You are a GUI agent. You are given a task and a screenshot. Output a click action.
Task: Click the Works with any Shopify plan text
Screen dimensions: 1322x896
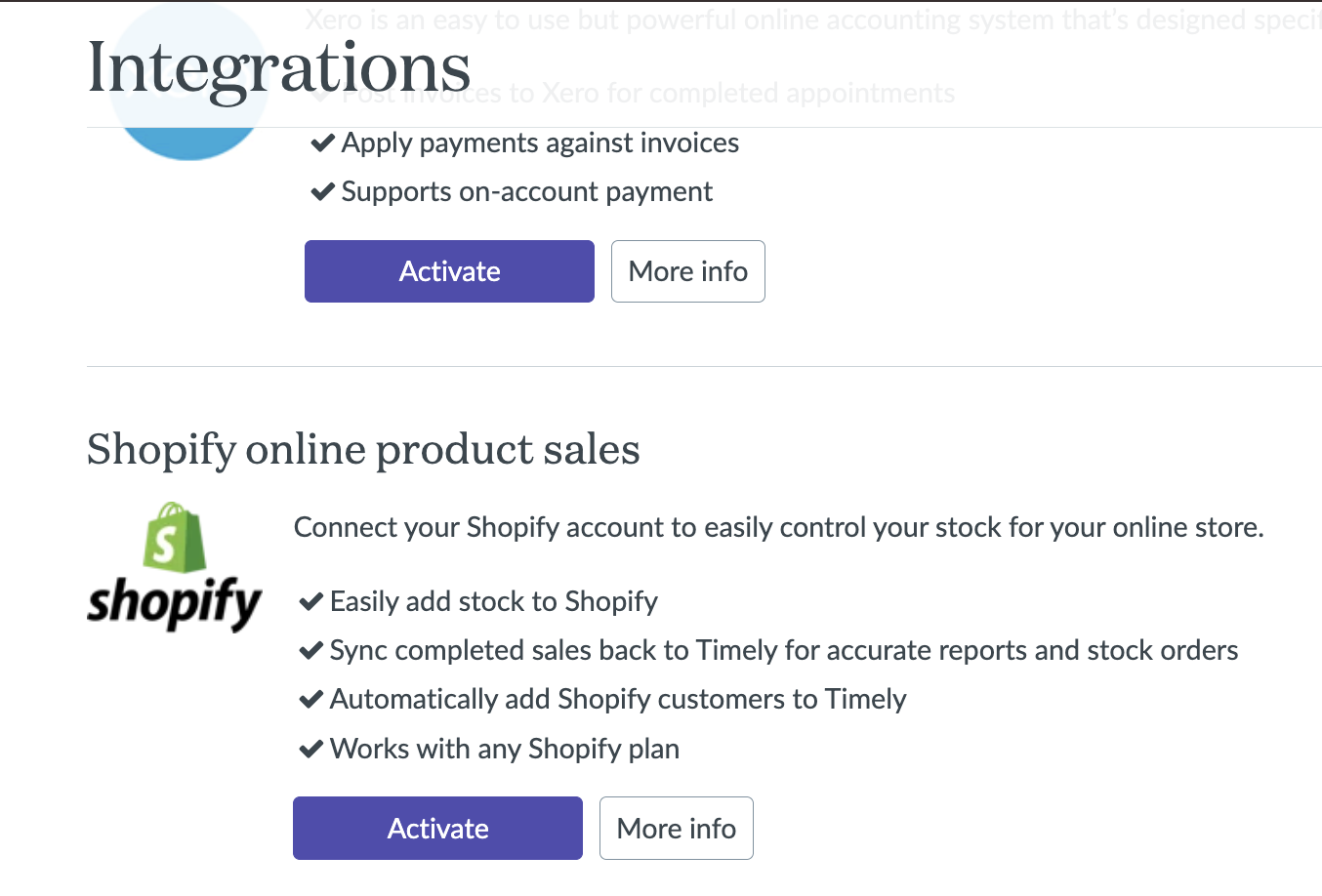tap(504, 750)
